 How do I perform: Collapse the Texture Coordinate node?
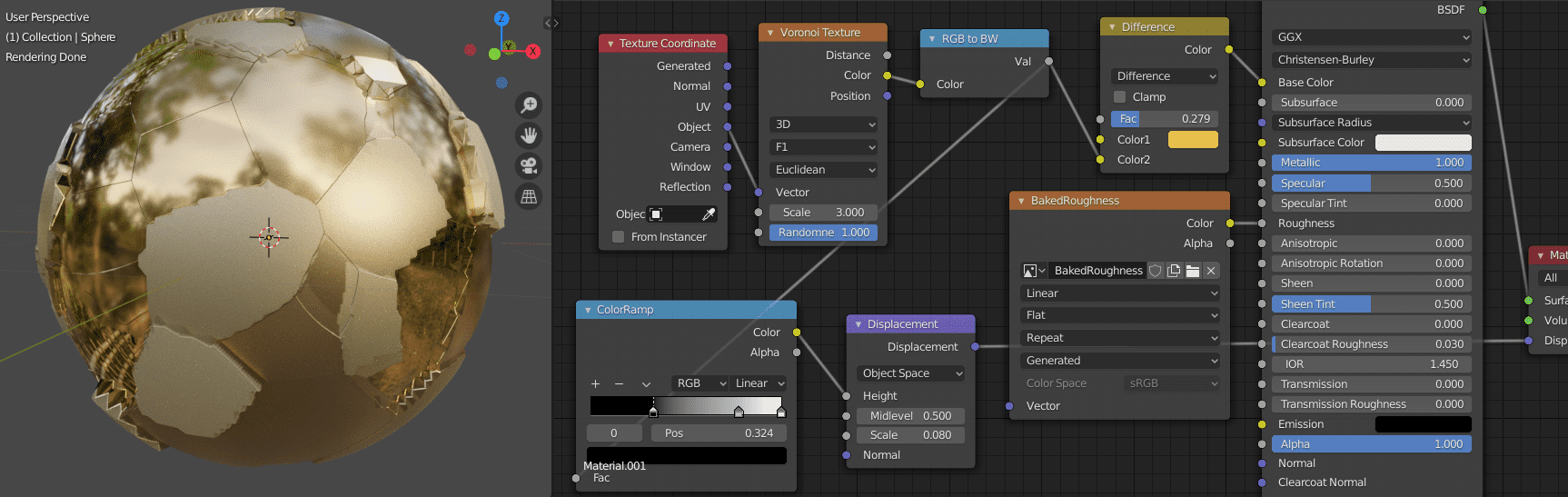610,44
